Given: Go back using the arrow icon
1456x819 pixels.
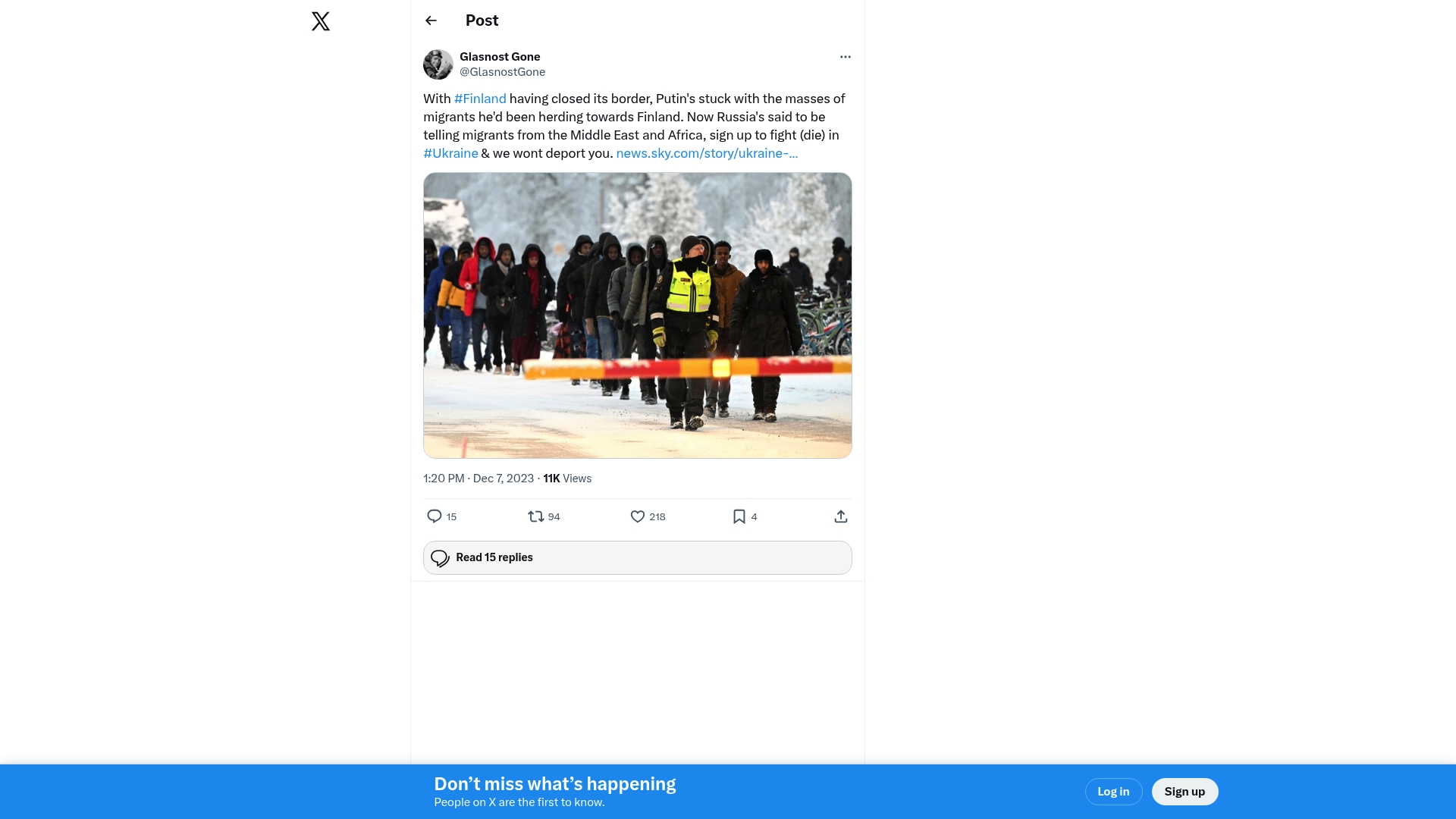Looking at the screenshot, I should click(x=431, y=20).
